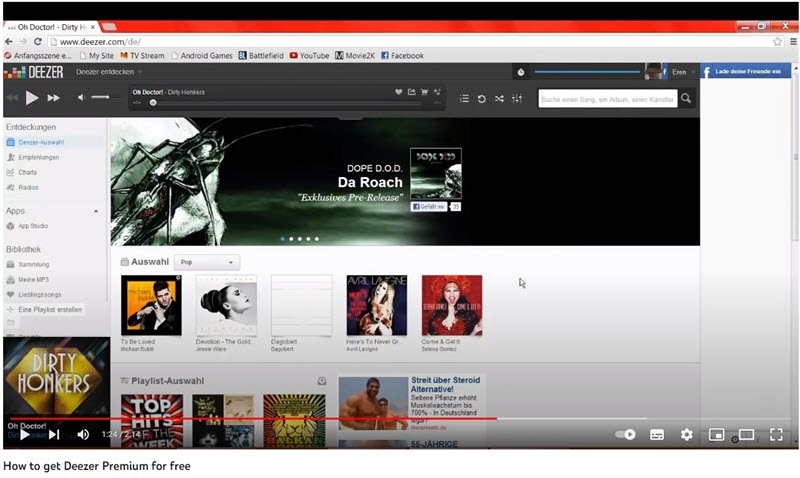The height and width of the screenshot is (478, 800).
Task: Open the equalizer icon in Deezer player
Action: point(517,98)
